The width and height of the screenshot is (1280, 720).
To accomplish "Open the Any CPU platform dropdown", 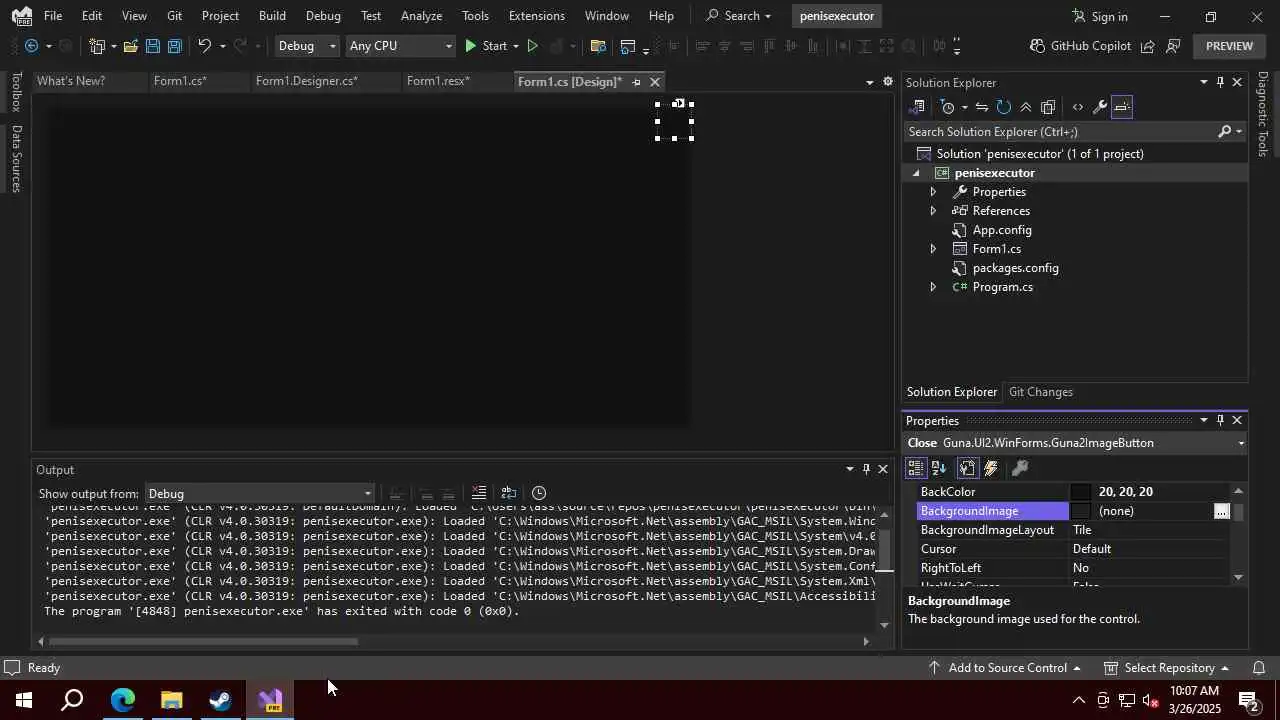I will [x=400, y=46].
